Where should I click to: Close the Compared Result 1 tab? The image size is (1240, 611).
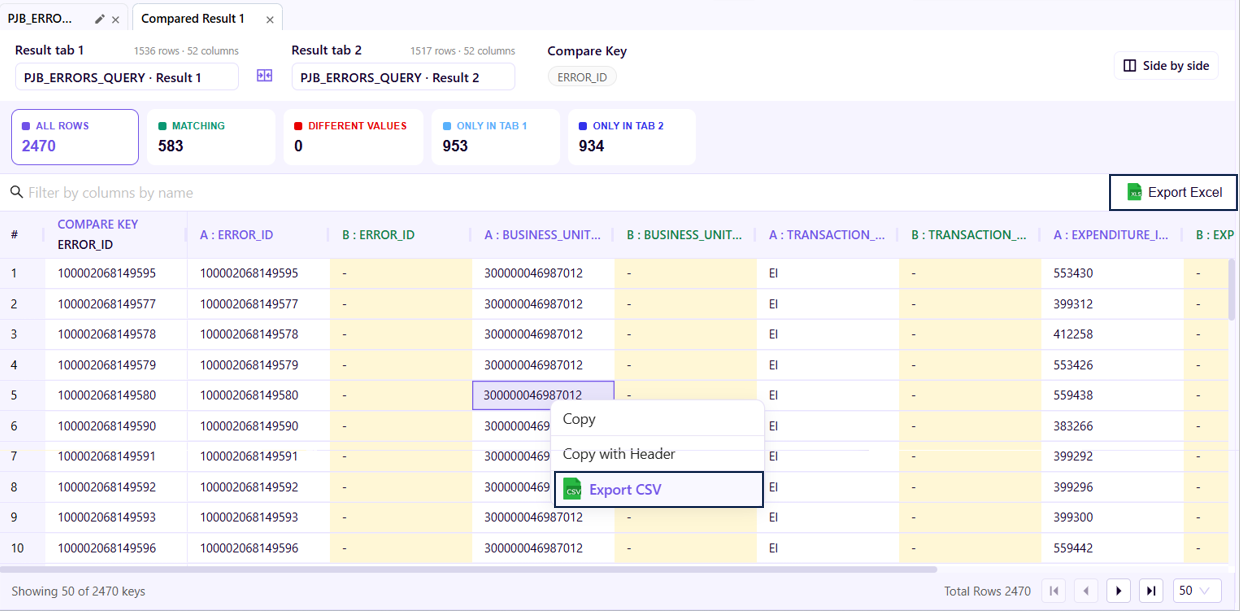click(x=271, y=19)
